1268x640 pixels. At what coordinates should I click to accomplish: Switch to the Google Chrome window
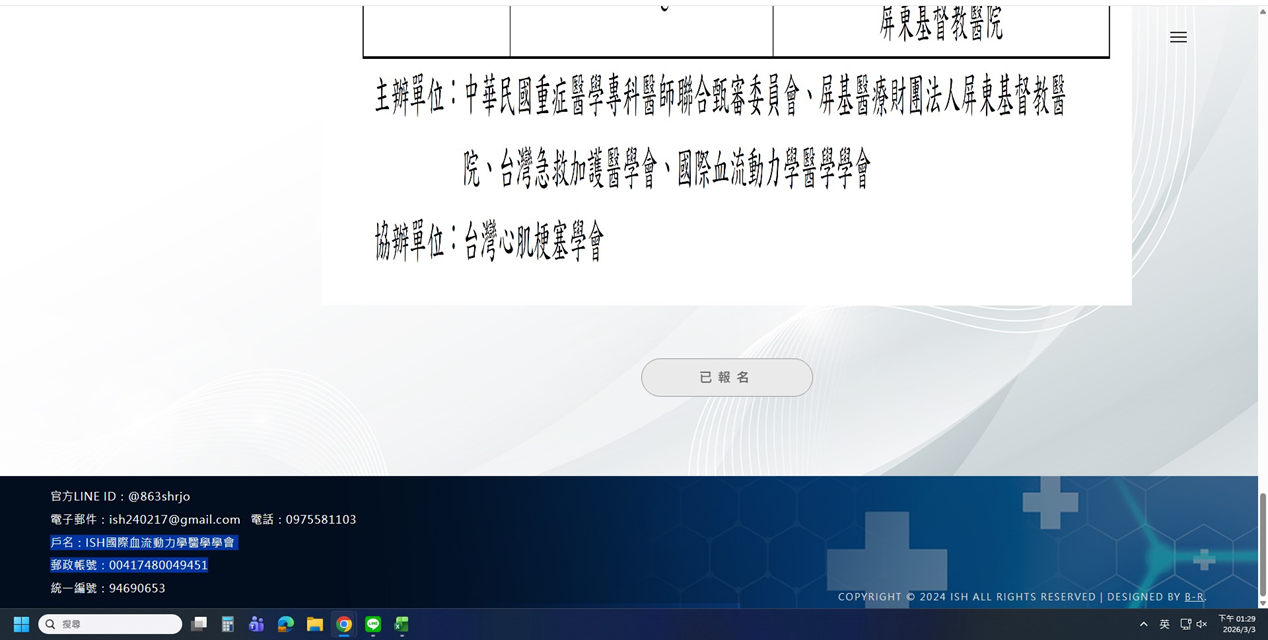point(344,624)
